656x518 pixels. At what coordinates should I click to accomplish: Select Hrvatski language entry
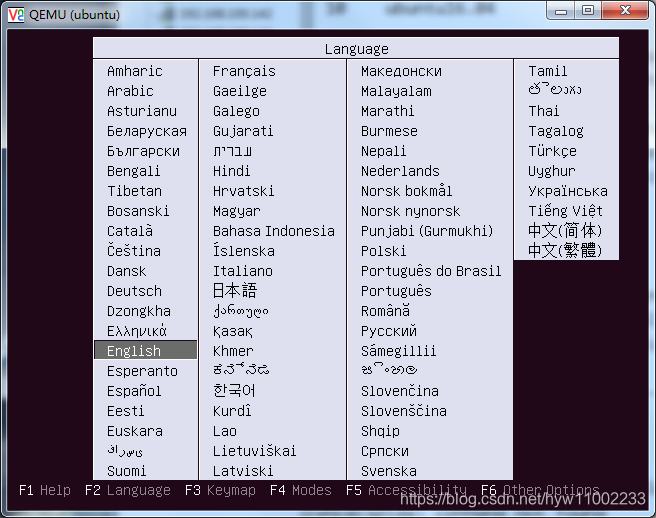[243, 191]
